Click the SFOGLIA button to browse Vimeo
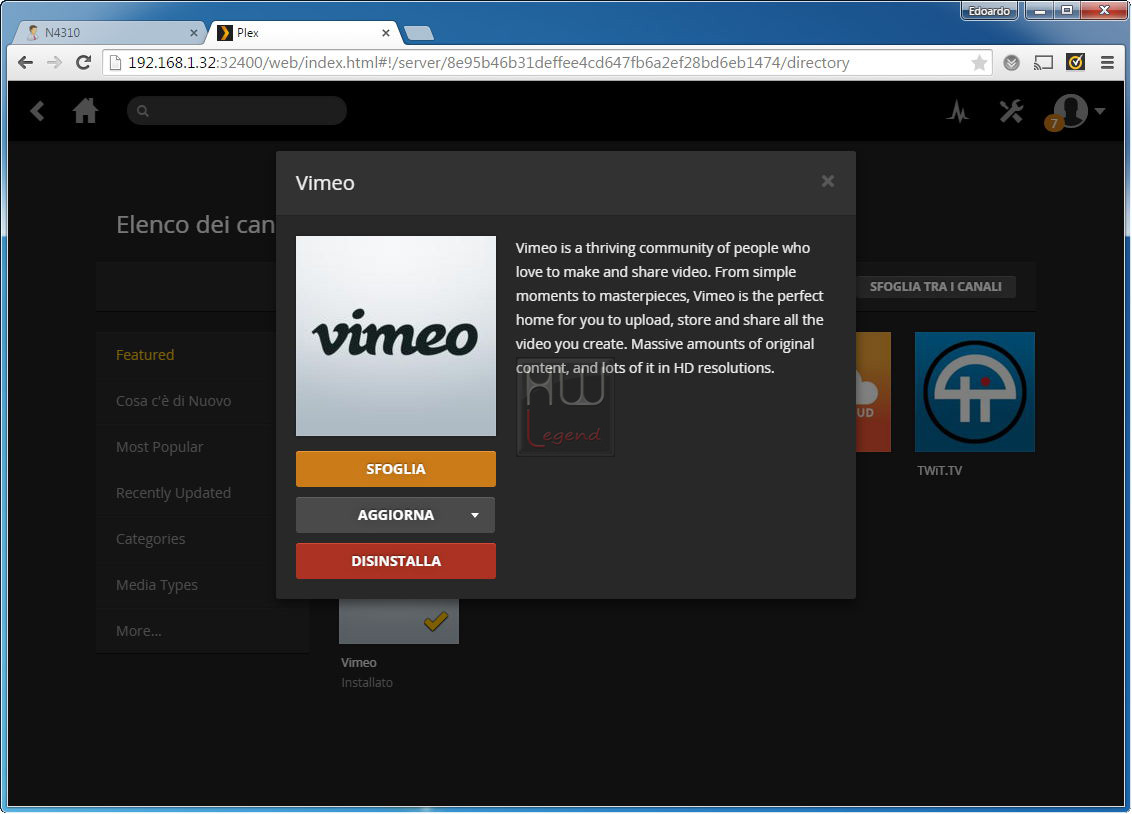This screenshot has height=814, width=1132. point(396,469)
